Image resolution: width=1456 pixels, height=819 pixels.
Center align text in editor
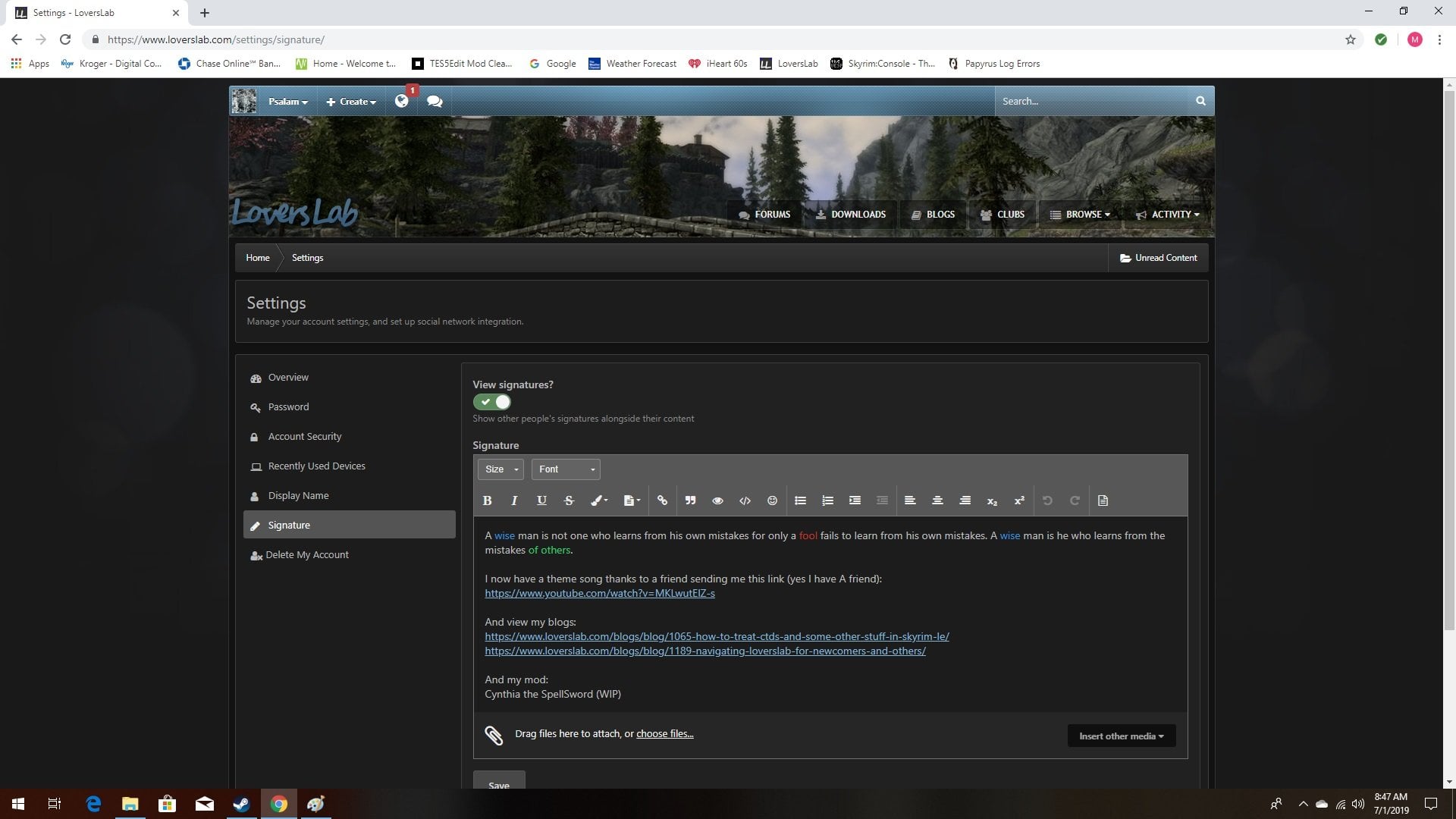(x=937, y=500)
